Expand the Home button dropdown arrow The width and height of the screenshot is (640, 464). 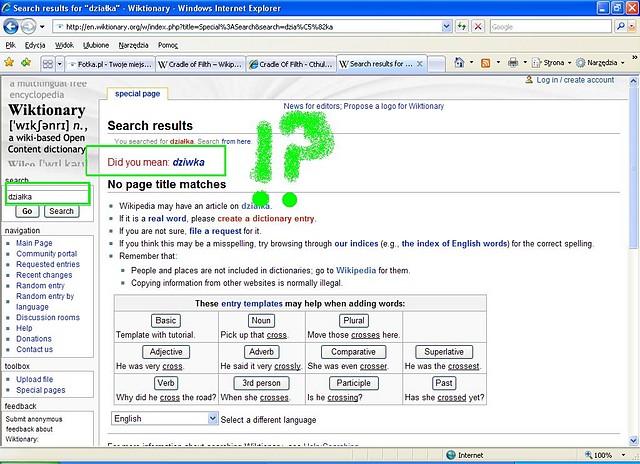[x=471, y=62]
